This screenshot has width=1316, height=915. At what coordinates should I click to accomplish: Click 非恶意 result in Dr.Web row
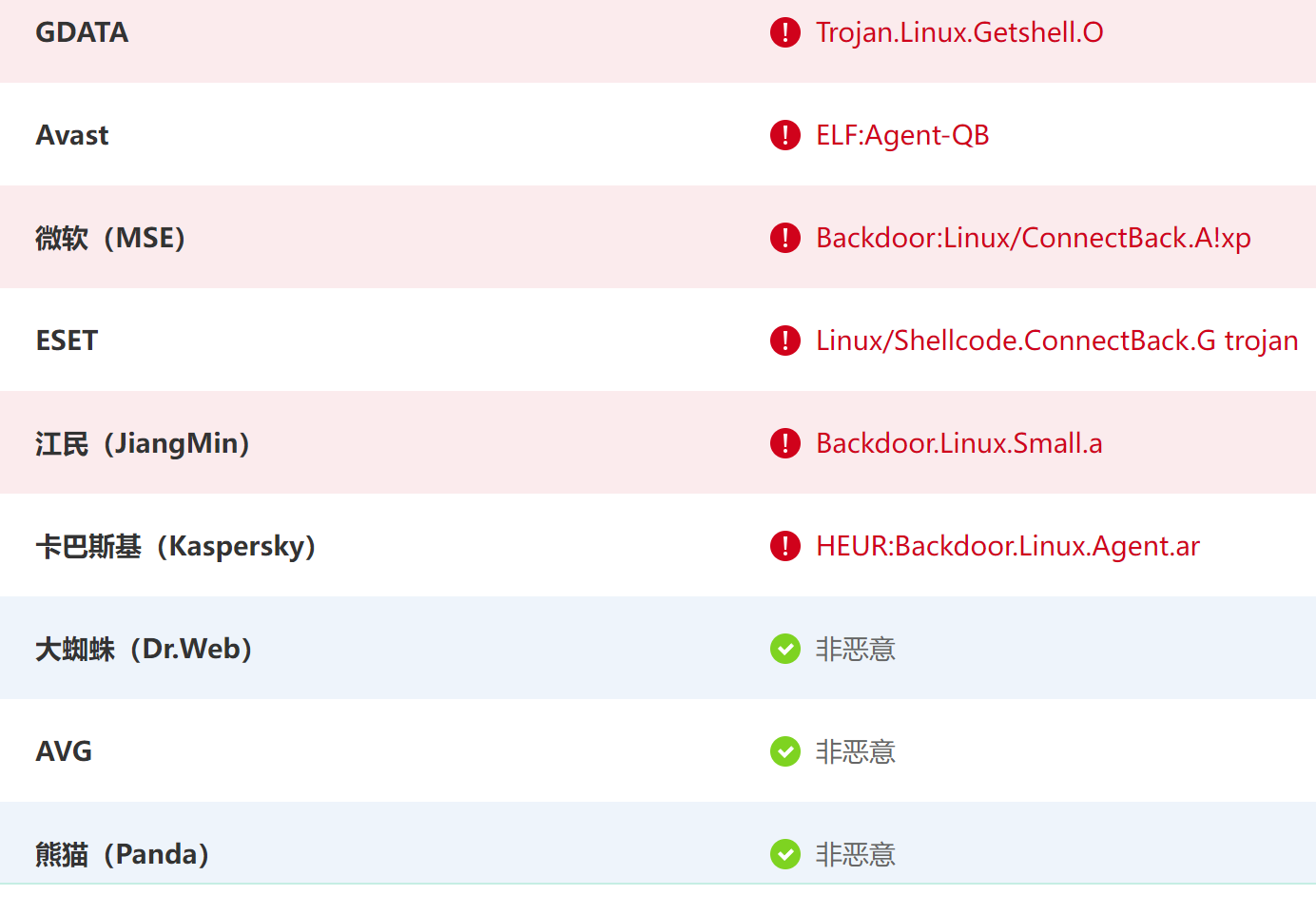click(x=856, y=649)
